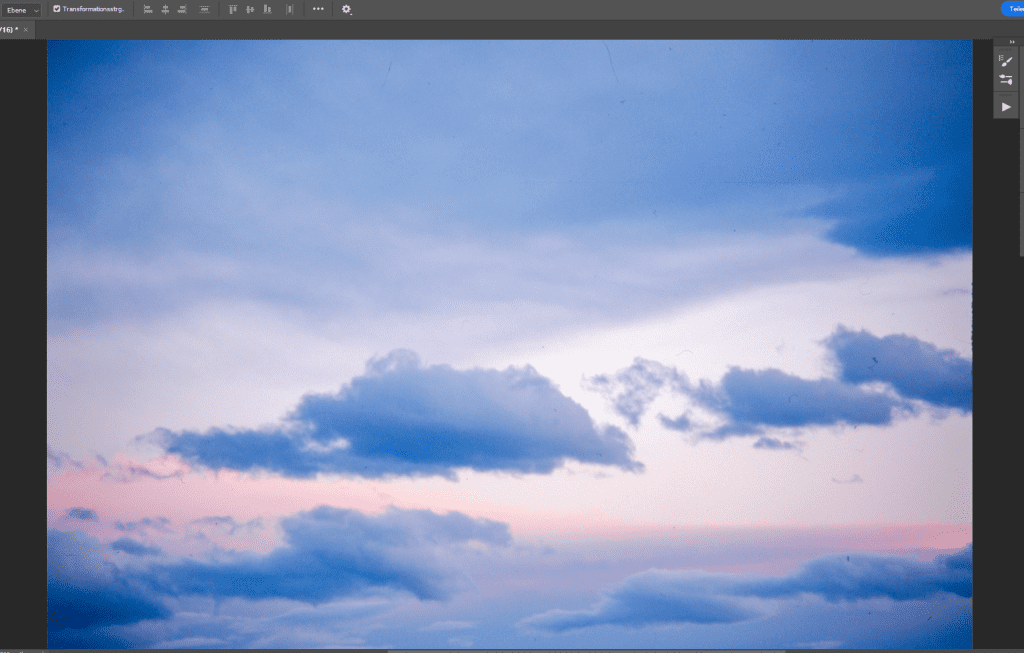Click the distribute horizontally icon

pyautogui.click(x=289, y=9)
